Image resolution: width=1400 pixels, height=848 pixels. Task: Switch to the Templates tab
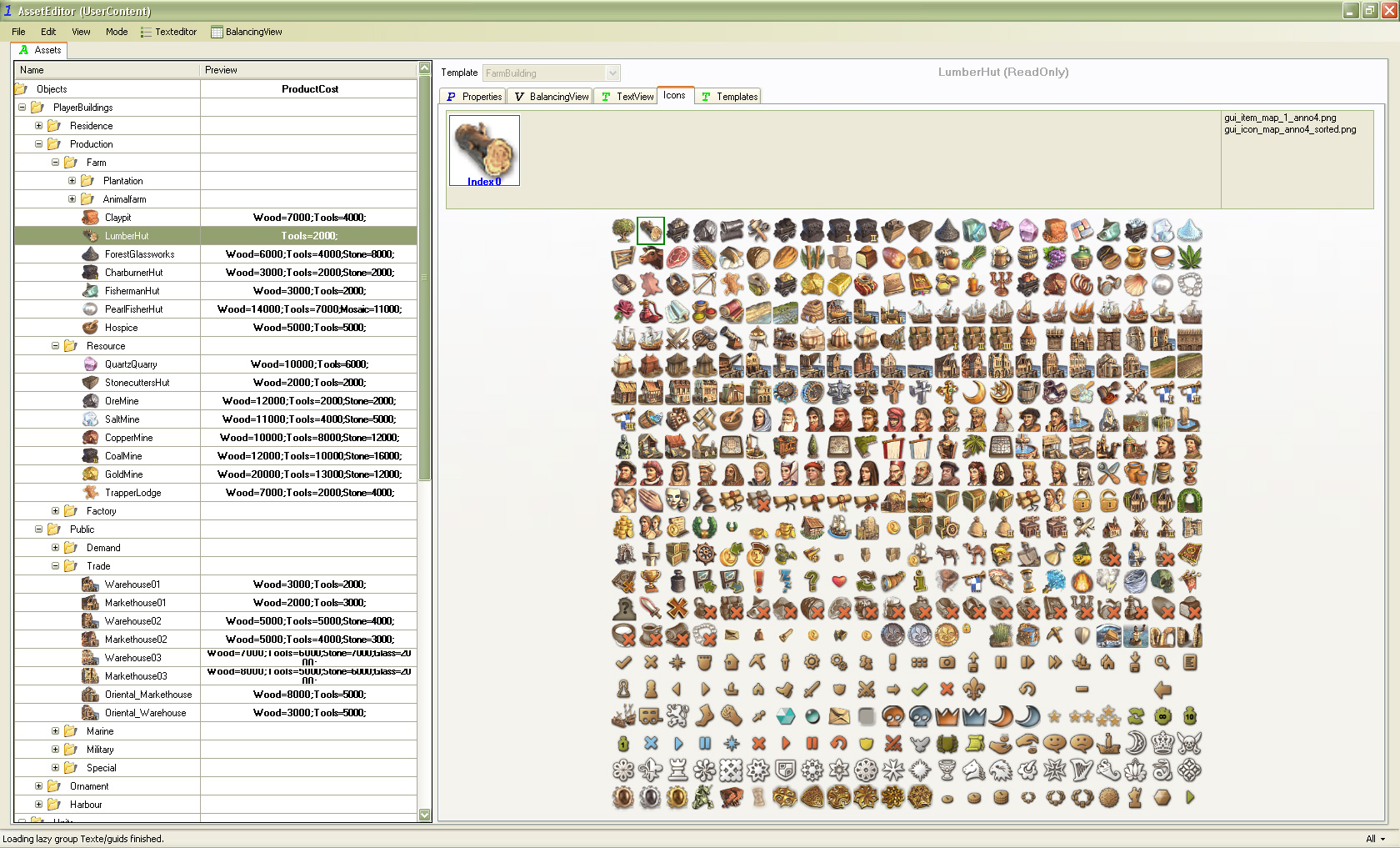click(727, 97)
